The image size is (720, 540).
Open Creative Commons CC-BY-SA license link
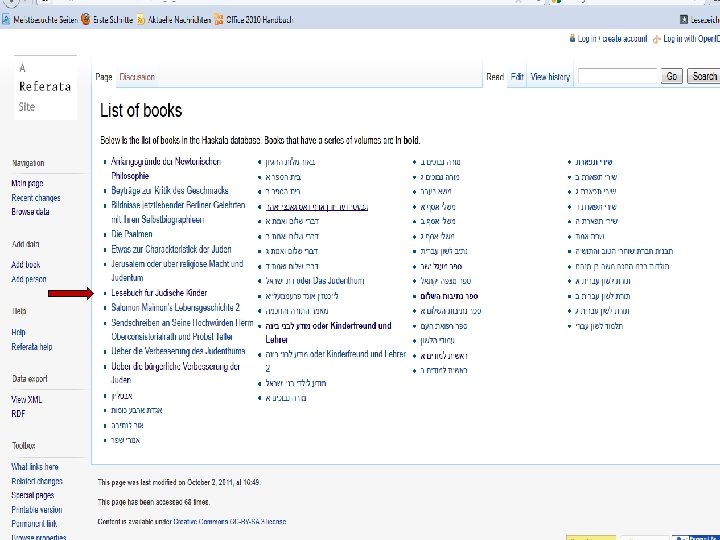point(230,522)
